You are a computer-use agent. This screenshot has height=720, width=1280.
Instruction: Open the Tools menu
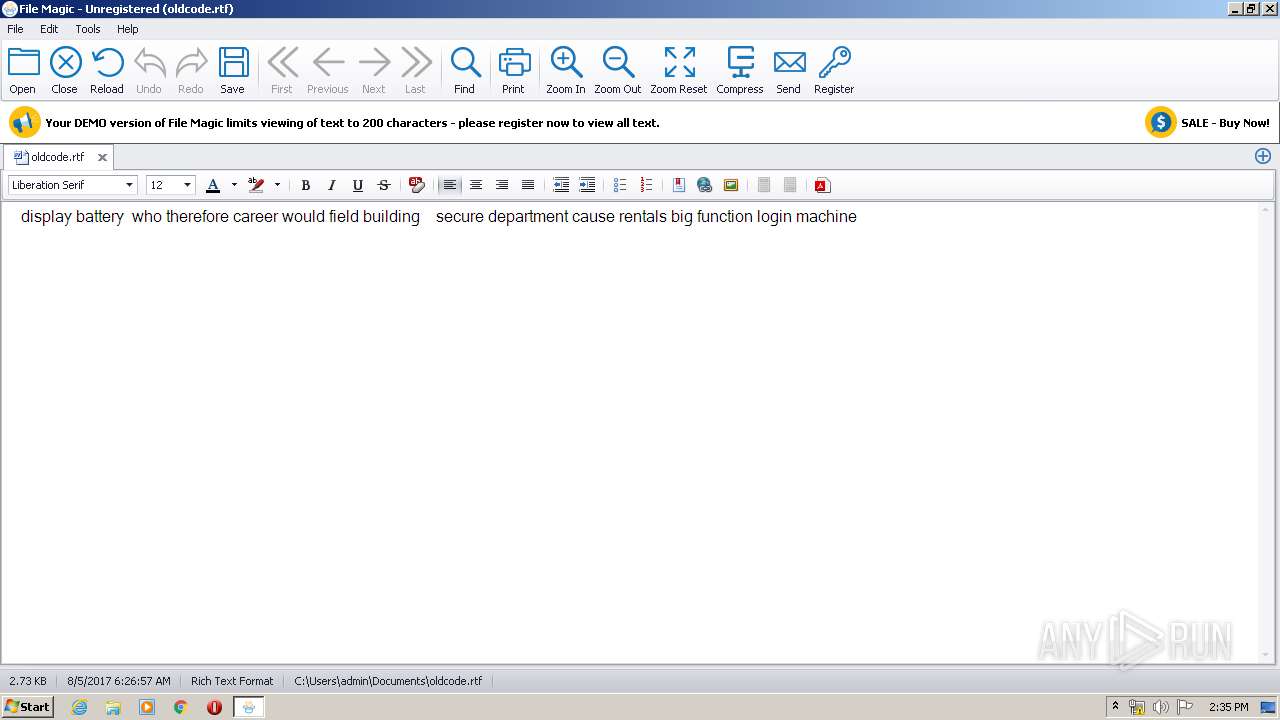coord(88,29)
